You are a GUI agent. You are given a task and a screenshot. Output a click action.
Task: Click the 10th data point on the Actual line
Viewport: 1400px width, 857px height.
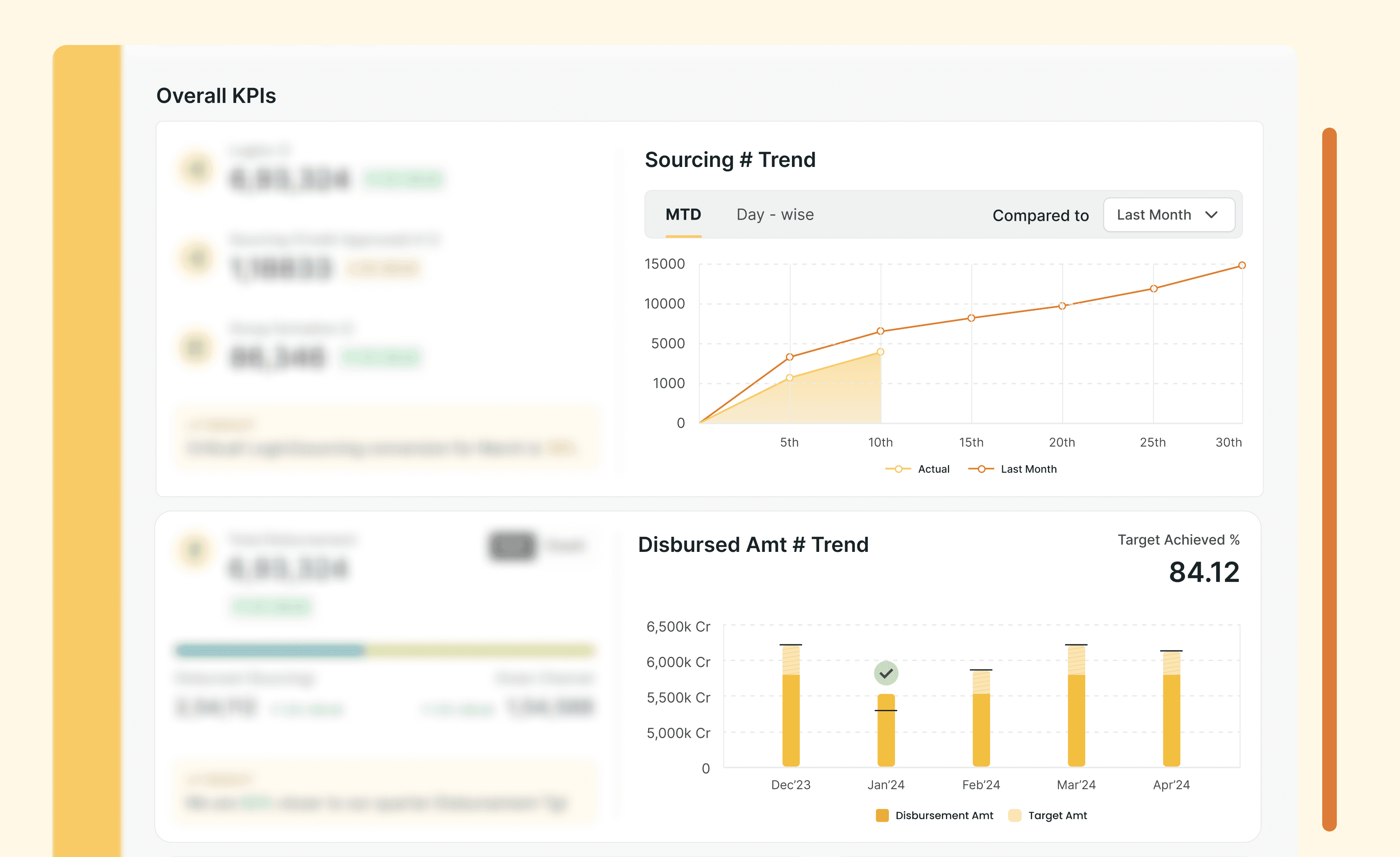pos(881,352)
